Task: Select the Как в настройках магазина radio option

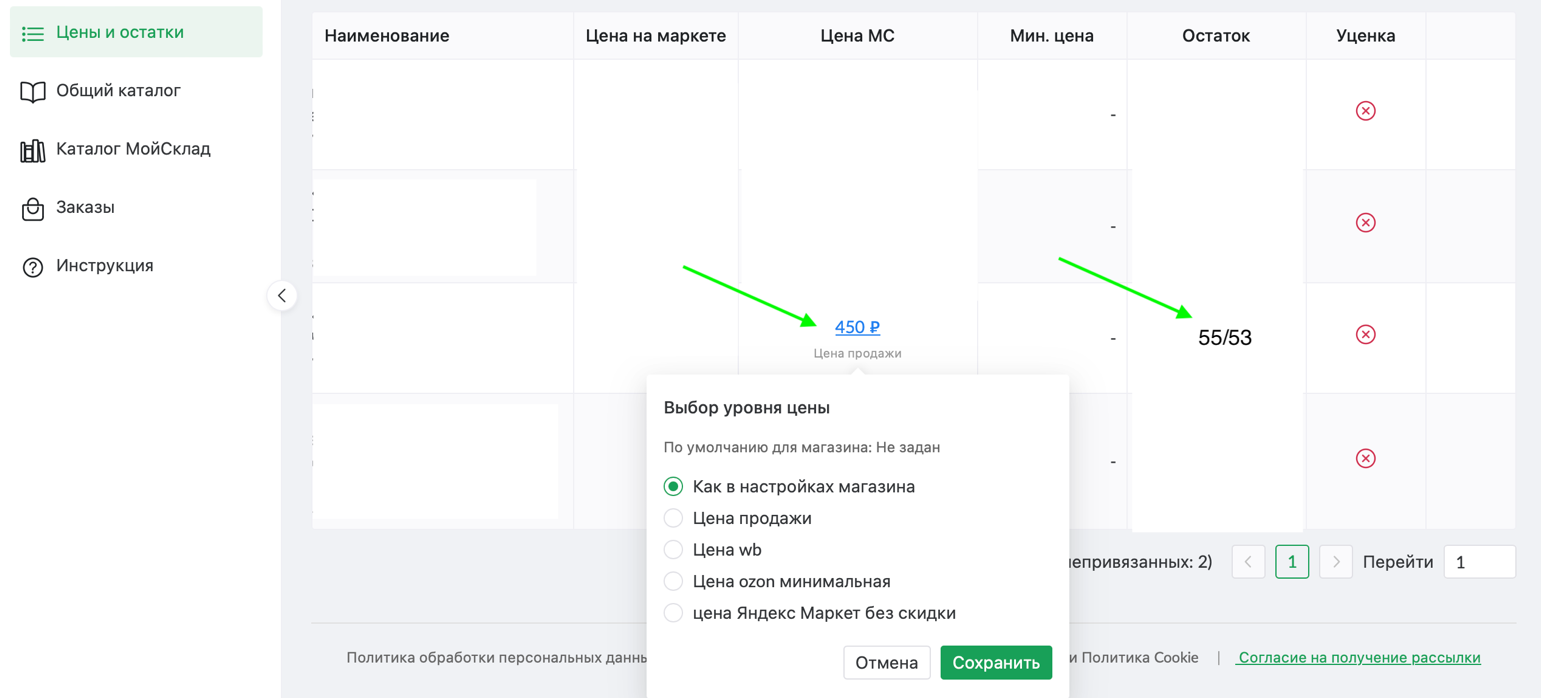Action: pyautogui.click(x=673, y=487)
